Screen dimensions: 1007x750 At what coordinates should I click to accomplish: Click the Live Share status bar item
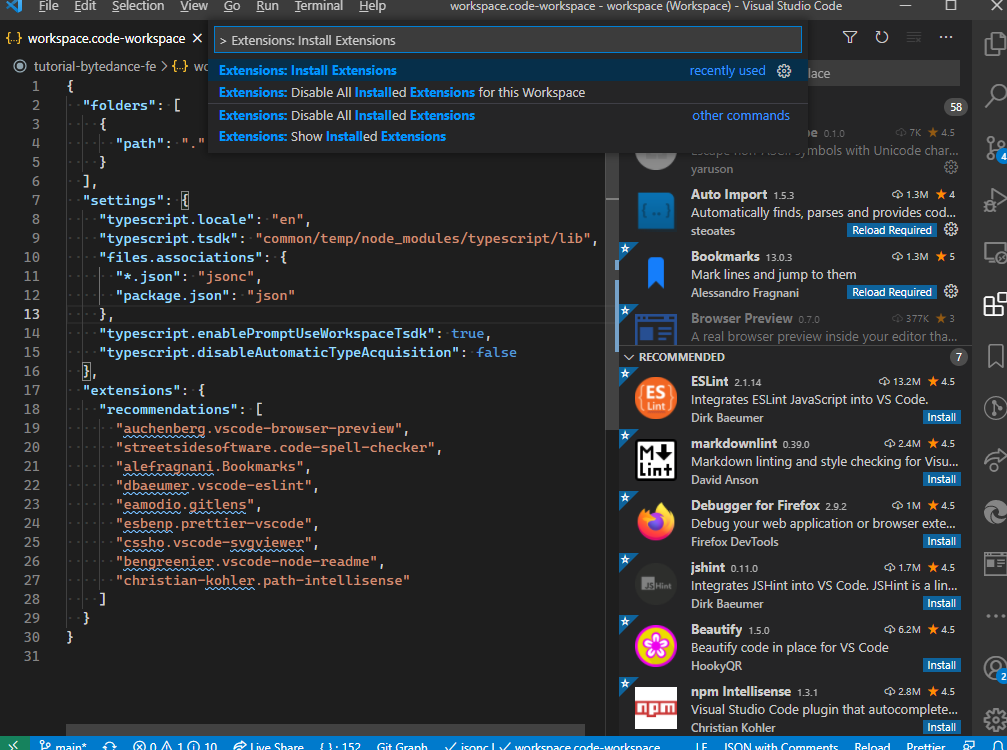[x=268, y=746]
